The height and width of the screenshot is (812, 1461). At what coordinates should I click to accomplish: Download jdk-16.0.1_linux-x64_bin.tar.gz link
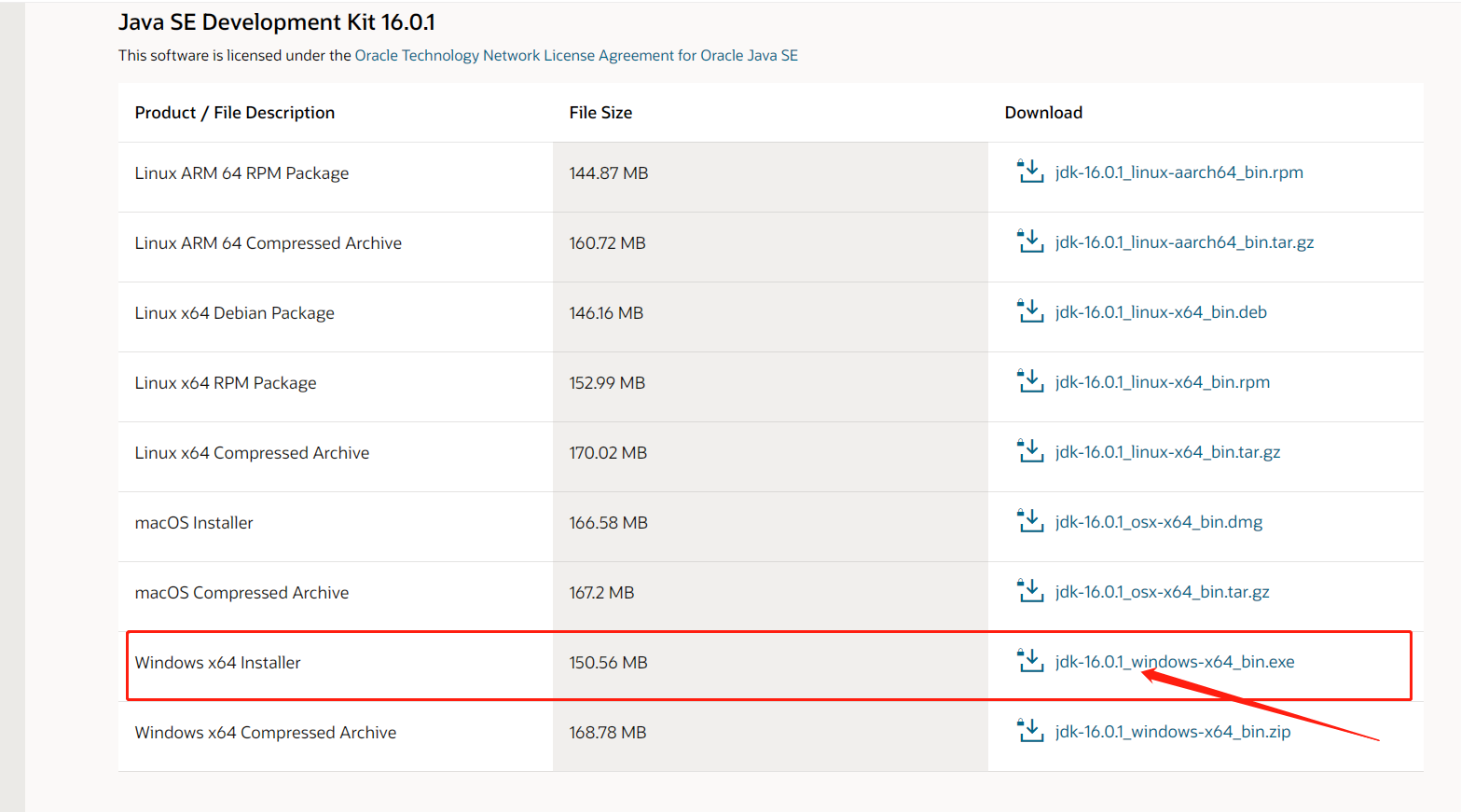tap(1168, 452)
